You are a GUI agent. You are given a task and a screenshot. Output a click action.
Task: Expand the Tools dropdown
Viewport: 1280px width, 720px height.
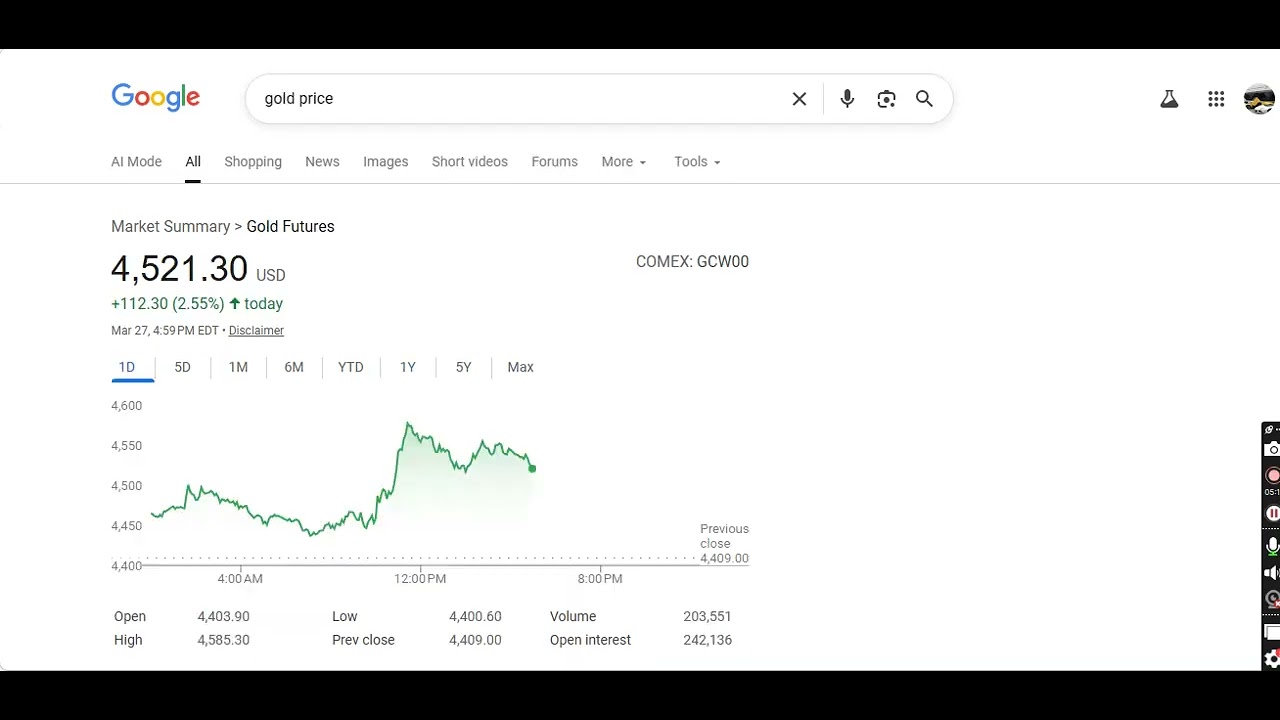pos(697,162)
